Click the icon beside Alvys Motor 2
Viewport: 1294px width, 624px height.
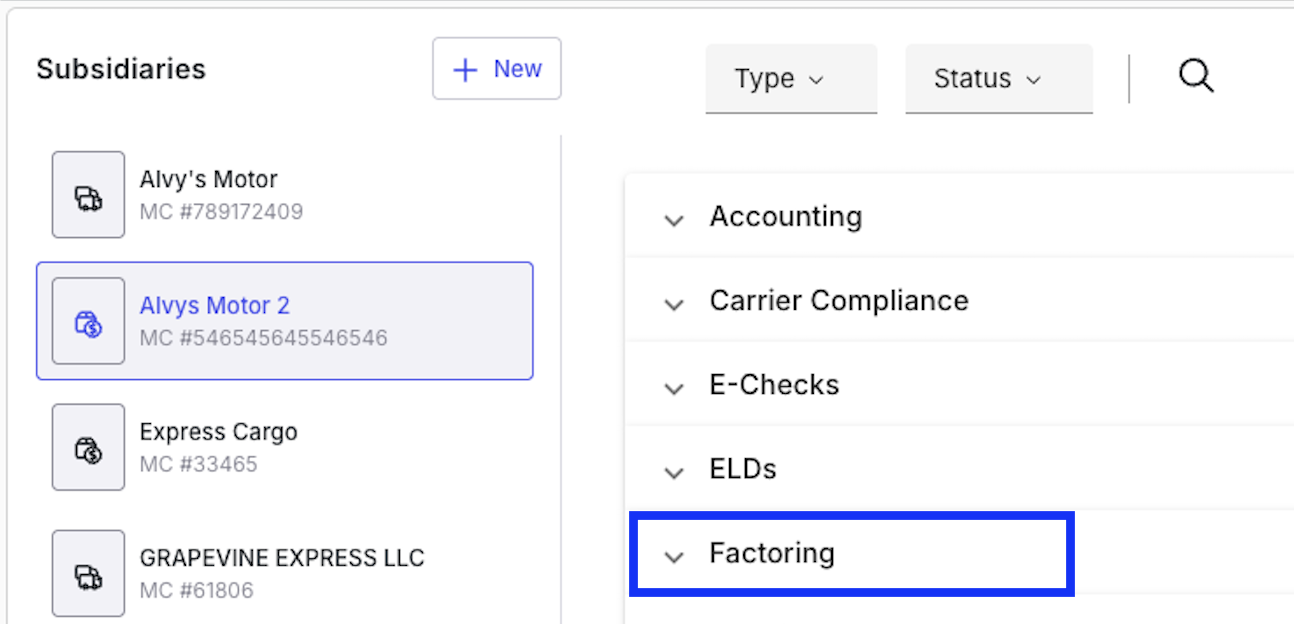click(89, 321)
